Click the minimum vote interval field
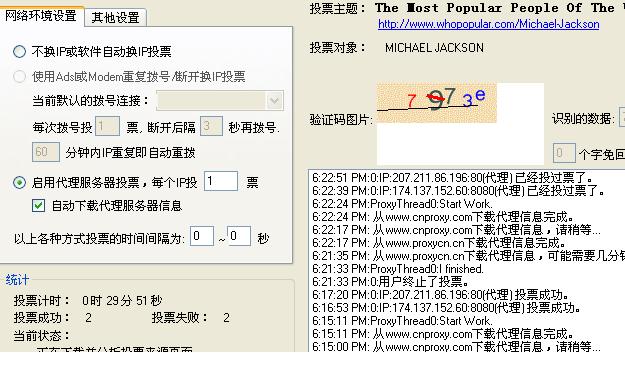625x384 pixels. (x=202, y=236)
